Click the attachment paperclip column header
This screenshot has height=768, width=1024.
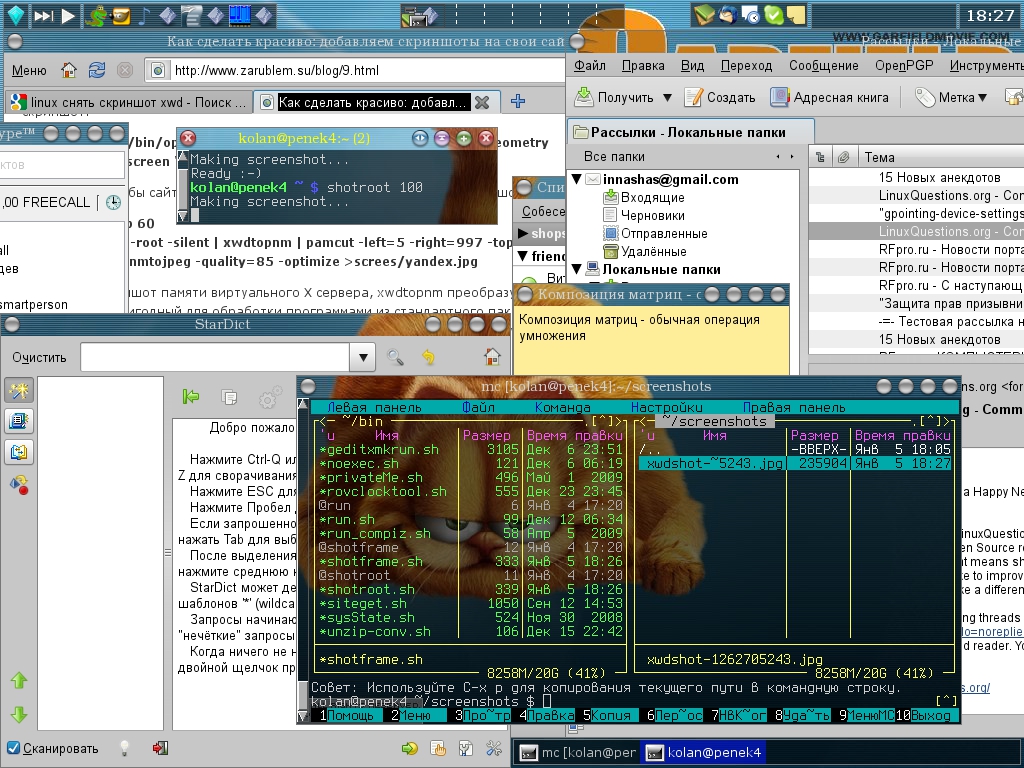[843, 157]
